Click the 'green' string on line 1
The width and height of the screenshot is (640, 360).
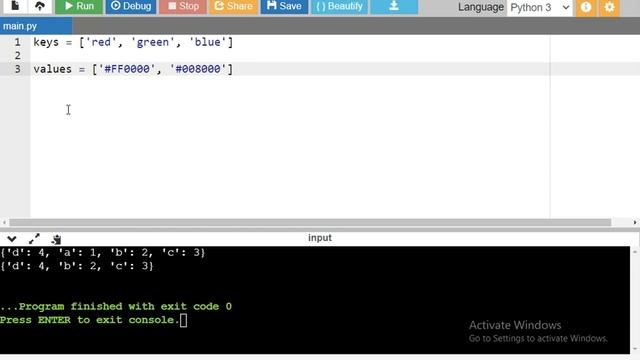coord(152,42)
